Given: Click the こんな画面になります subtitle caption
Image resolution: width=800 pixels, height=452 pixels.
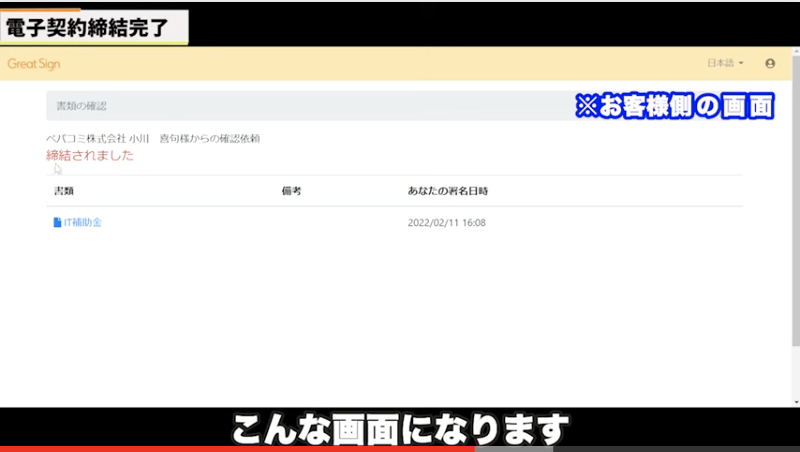Looking at the screenshot, I should [400, 428].
